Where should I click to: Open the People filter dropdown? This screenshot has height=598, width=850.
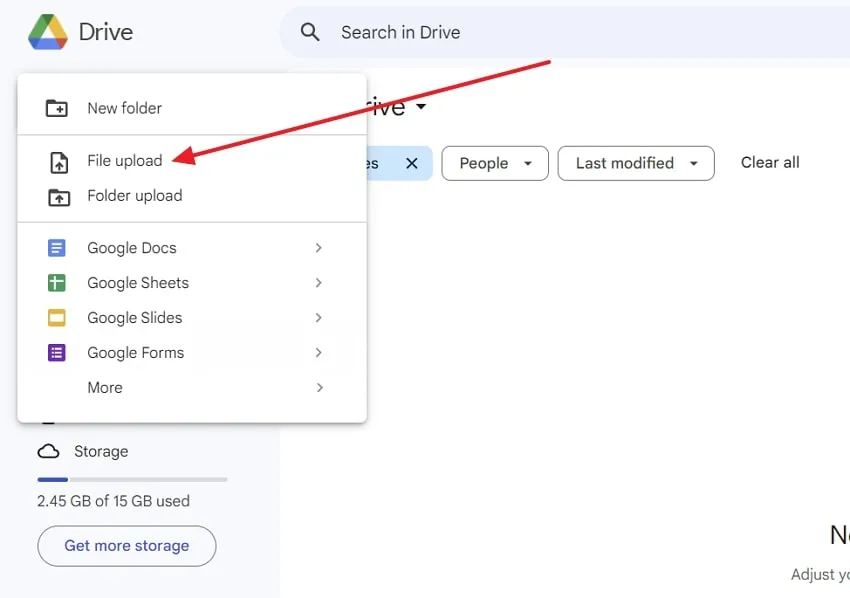tap(495, 163)
